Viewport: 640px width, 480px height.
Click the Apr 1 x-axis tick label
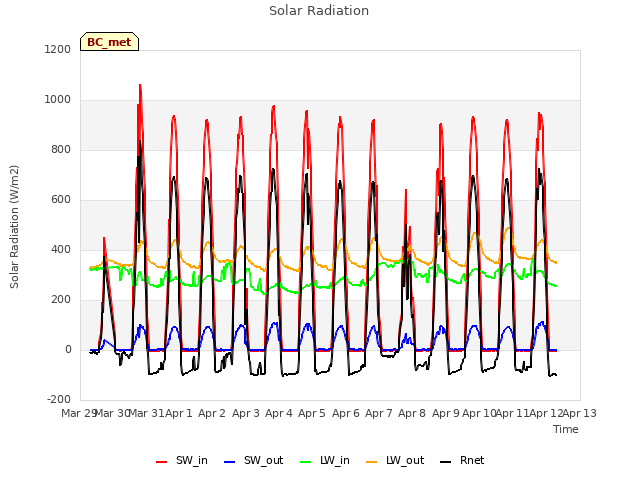[x=178, y=413]
